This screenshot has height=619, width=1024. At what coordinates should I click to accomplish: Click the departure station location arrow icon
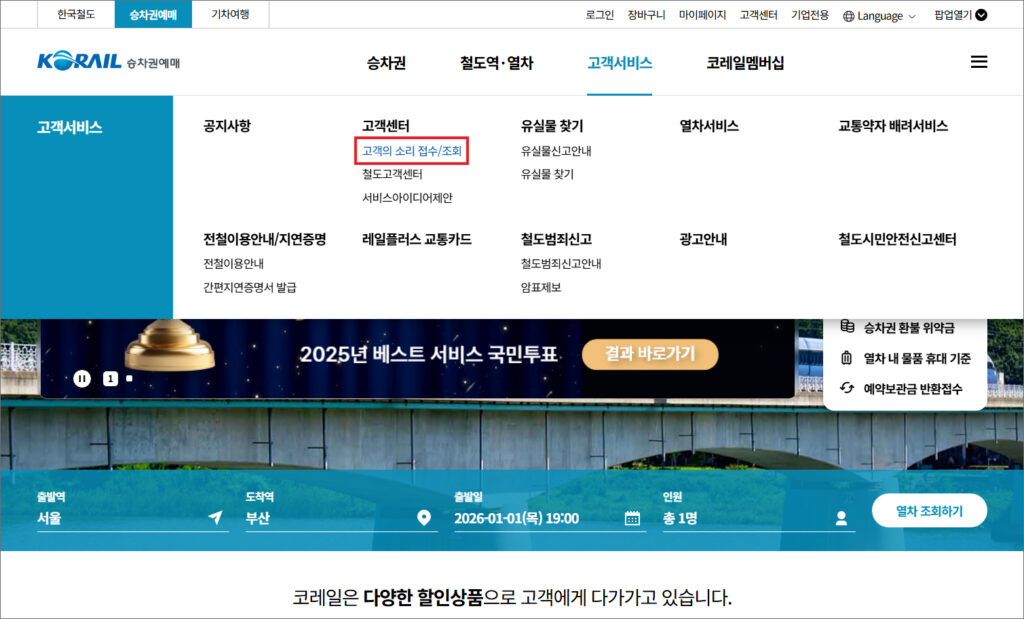pos(215,518)
